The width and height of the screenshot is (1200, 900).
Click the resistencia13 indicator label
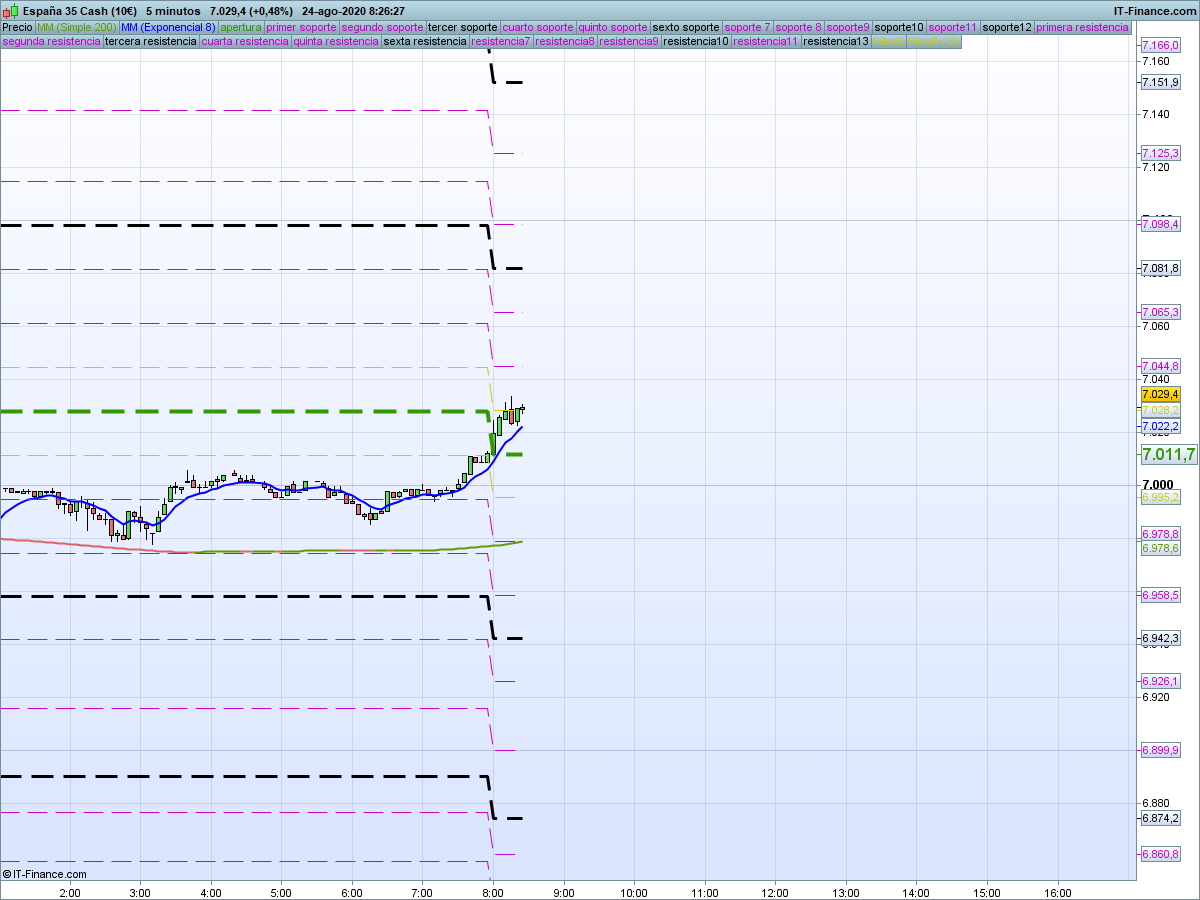836,42
